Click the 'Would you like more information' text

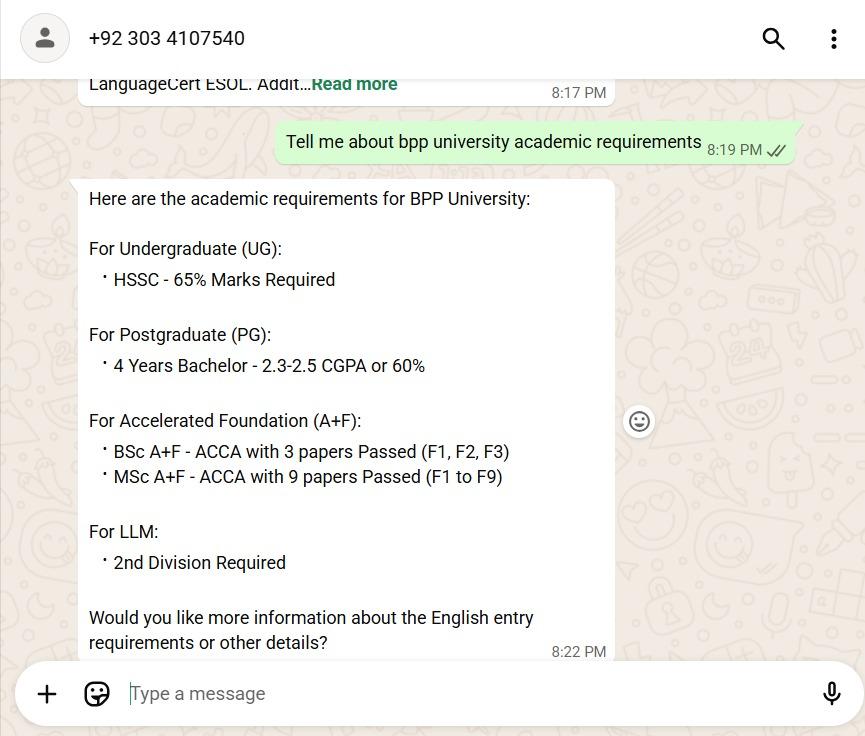(x=310, y=618)
